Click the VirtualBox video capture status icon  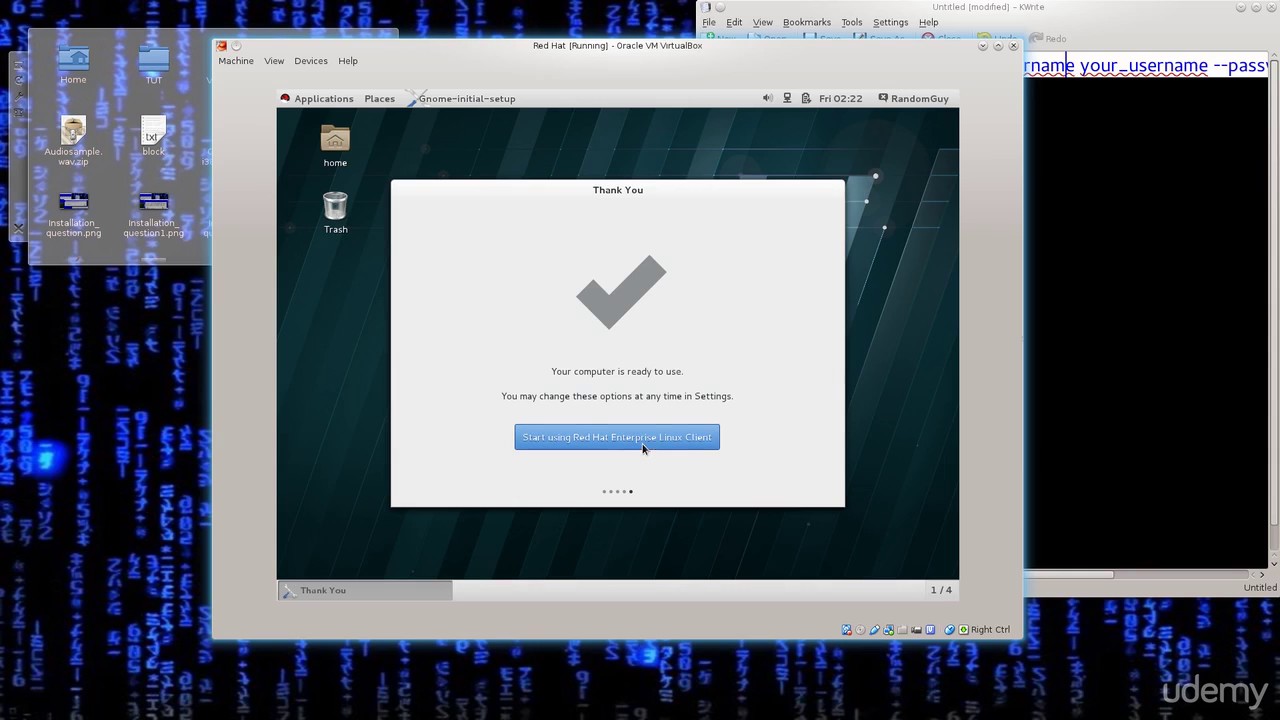coord(916,630)
